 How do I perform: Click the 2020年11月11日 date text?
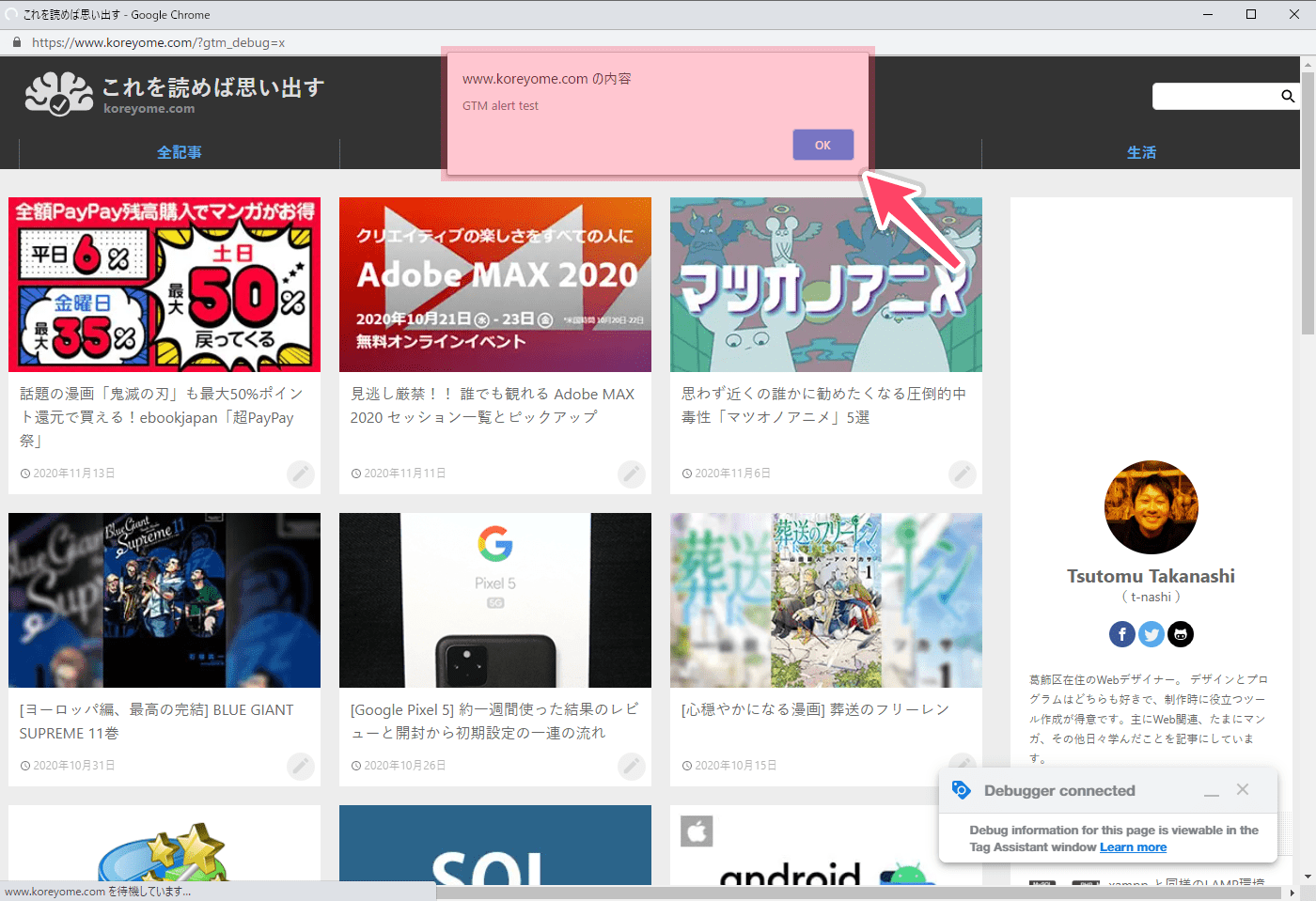coord(405,474)
